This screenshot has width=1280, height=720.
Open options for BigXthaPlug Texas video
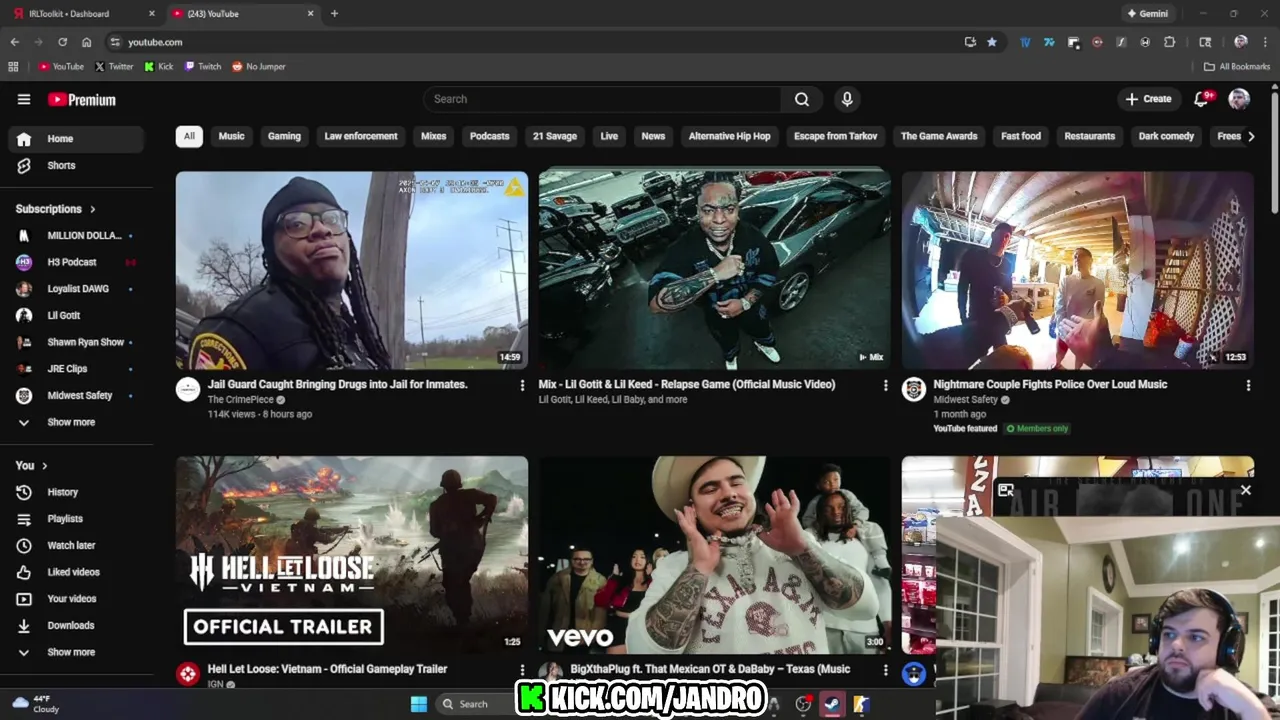(885, 670)
